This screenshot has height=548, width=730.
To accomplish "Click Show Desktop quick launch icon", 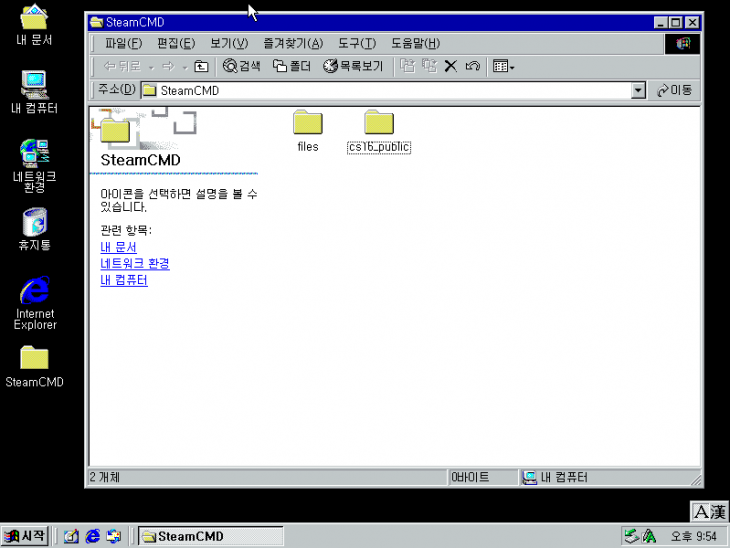I will (x=71, y=536).
